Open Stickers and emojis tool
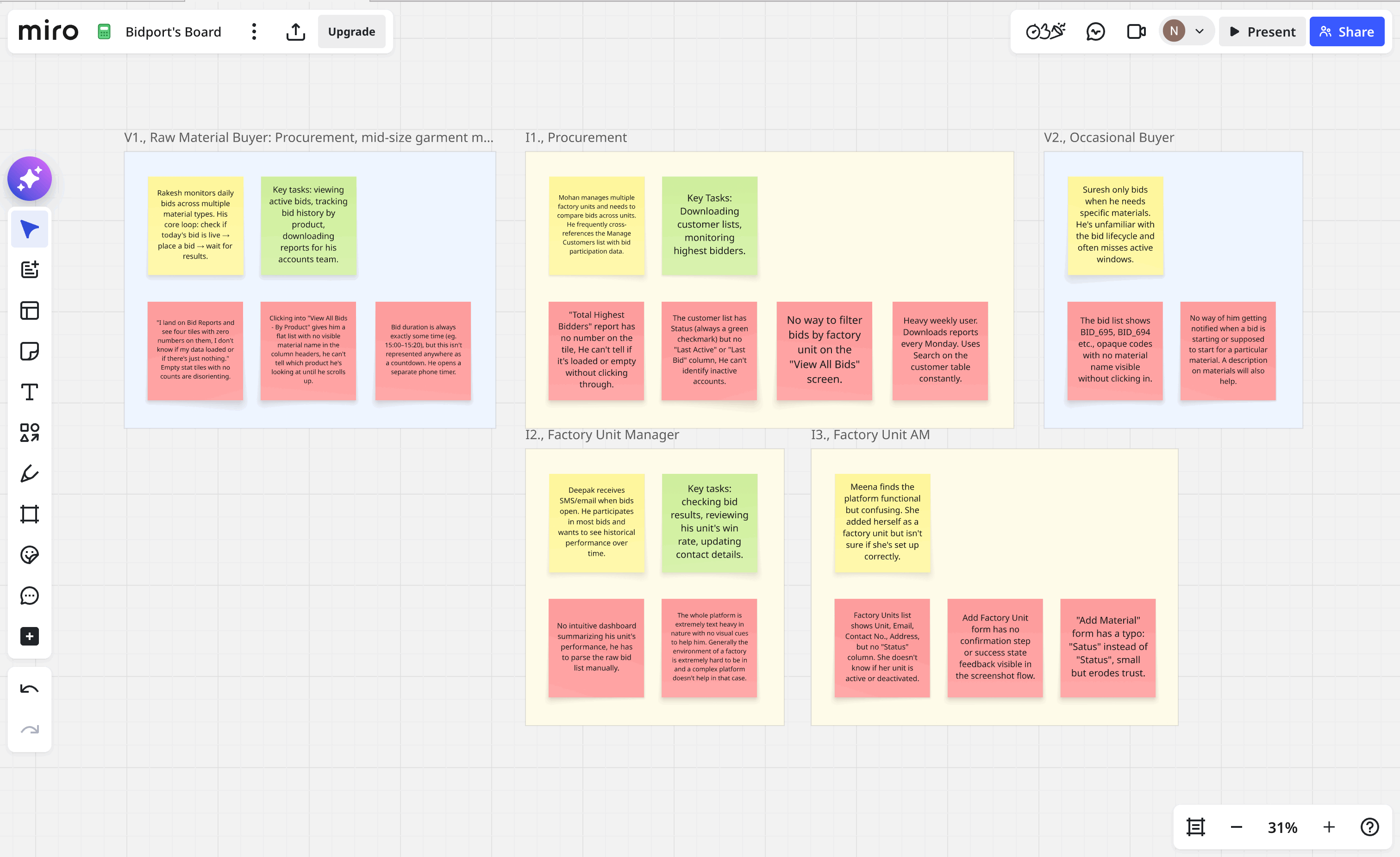Image resolution: width=1400 pixels, height=857 pixels. (30, 554)
